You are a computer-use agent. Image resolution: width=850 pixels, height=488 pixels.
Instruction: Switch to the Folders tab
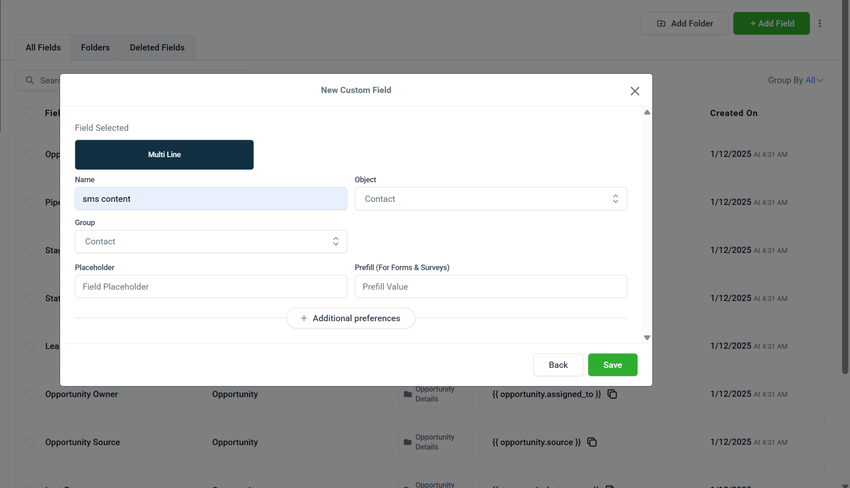[95, 48]
